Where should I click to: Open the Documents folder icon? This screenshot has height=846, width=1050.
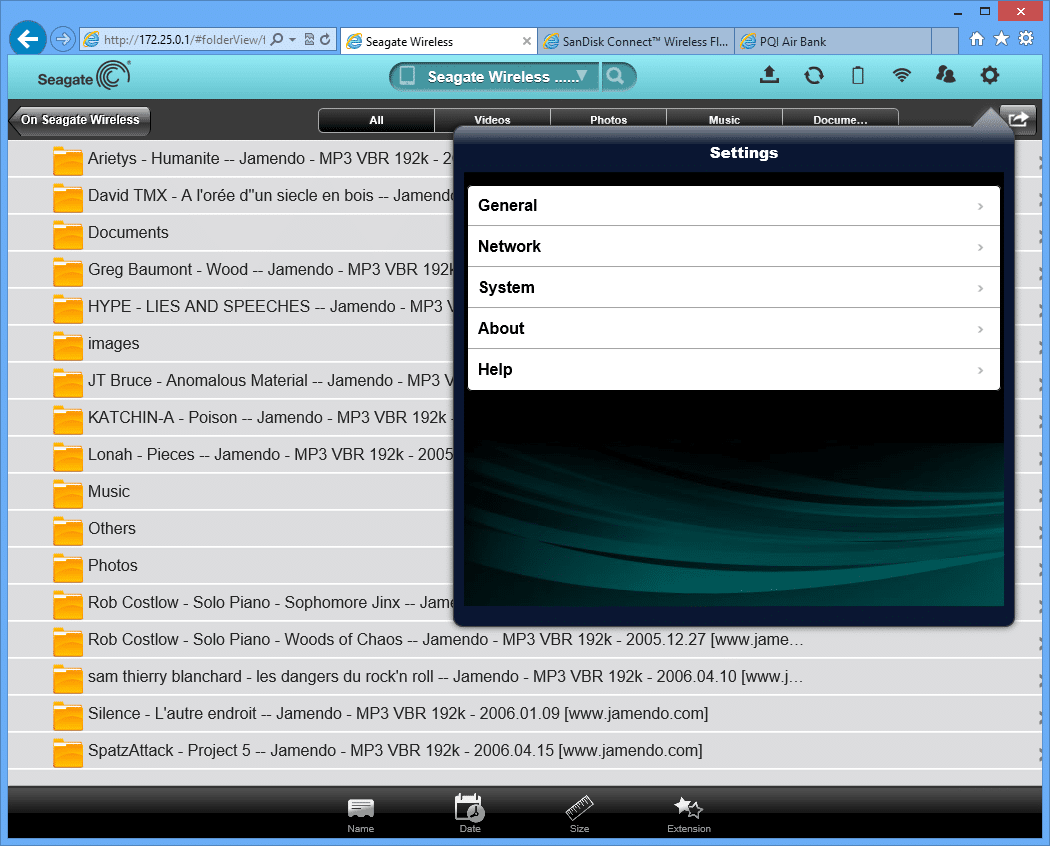(68, 234)
